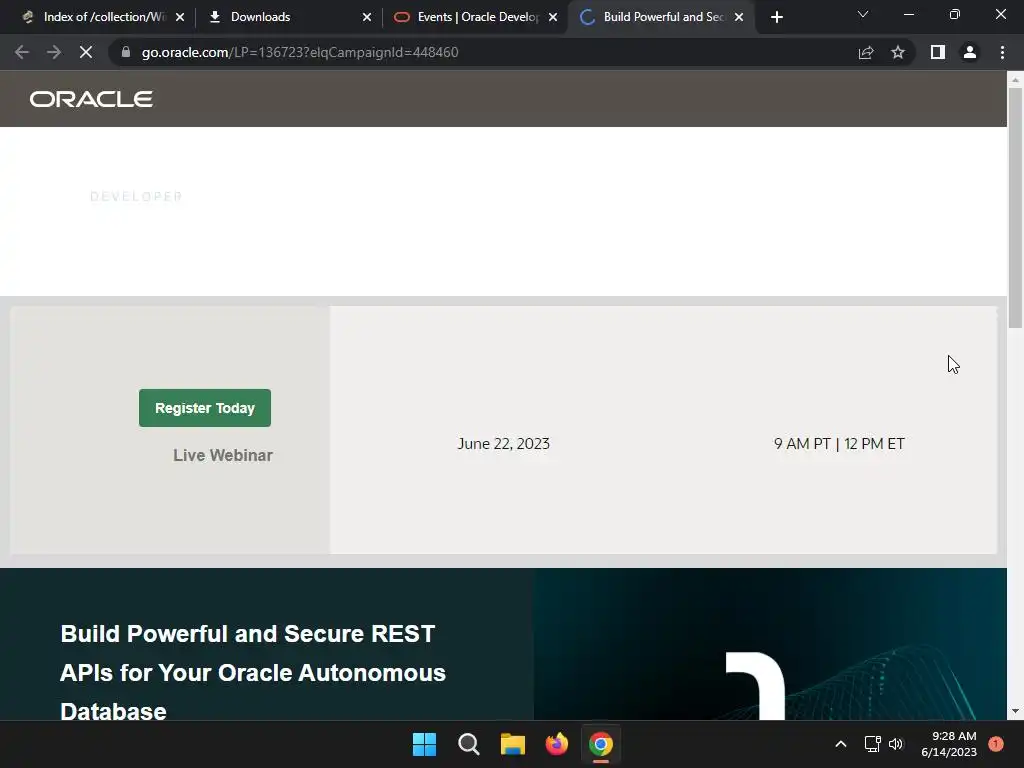Show hidden tray icons chevron

click(x=841, y=744)
